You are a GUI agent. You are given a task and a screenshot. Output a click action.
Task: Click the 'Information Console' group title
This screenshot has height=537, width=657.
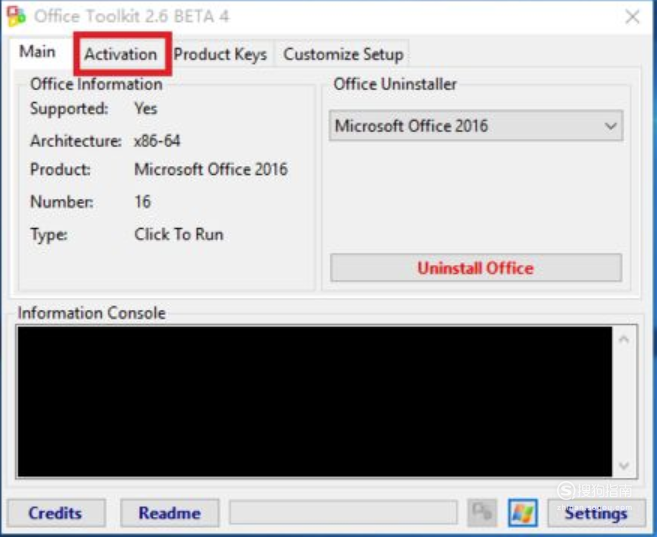coord(92,313)
